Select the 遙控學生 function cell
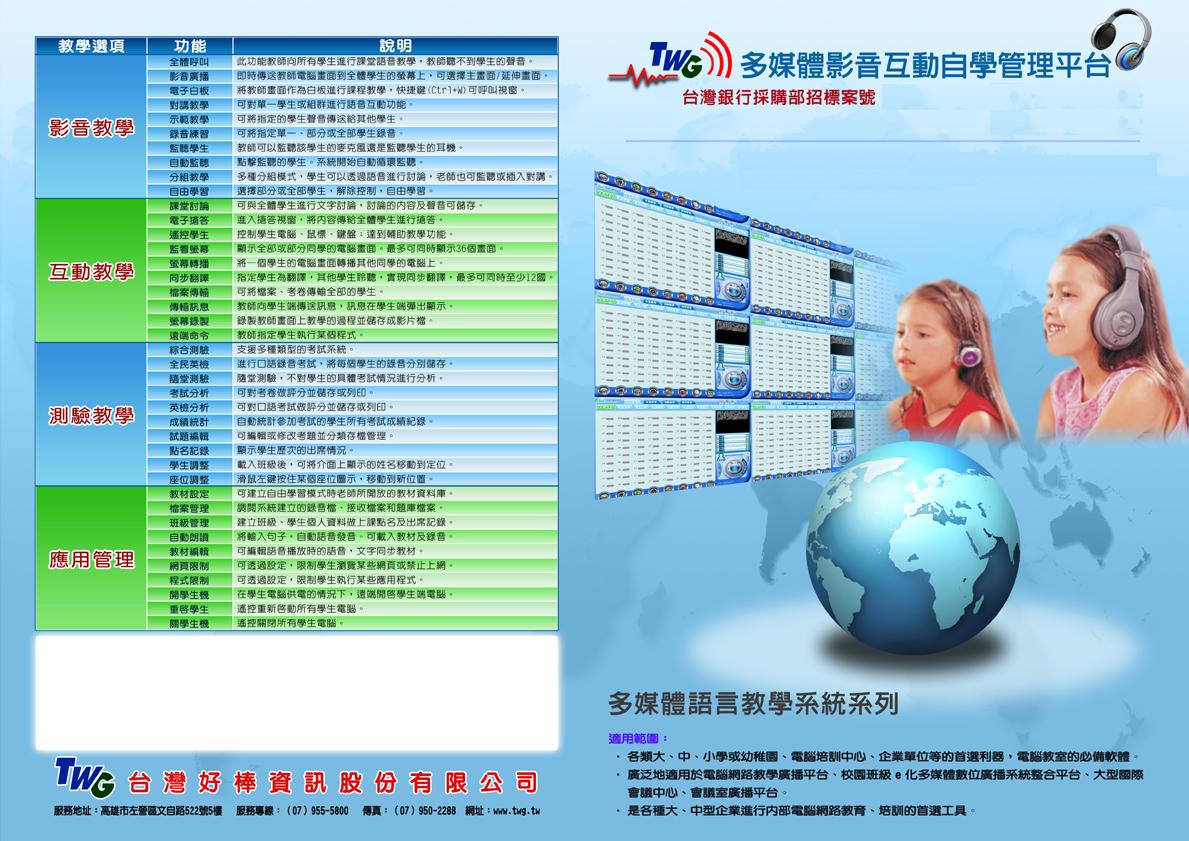 click(x=189, y=234)
